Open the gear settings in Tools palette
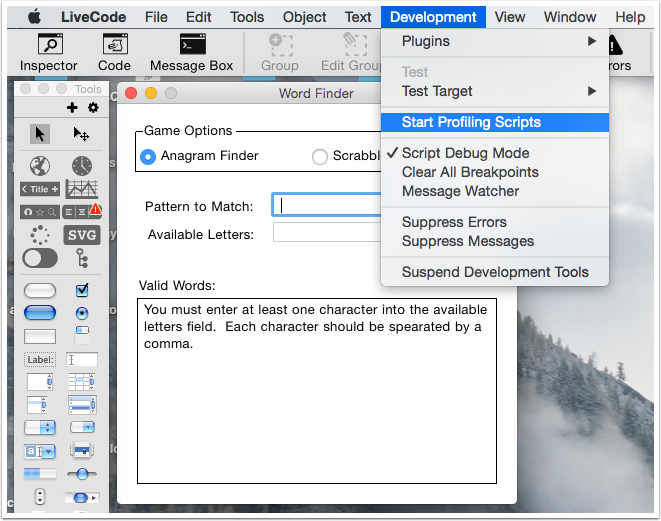The image size is (661, 521). pyautogui.click(x=93, y=107)
